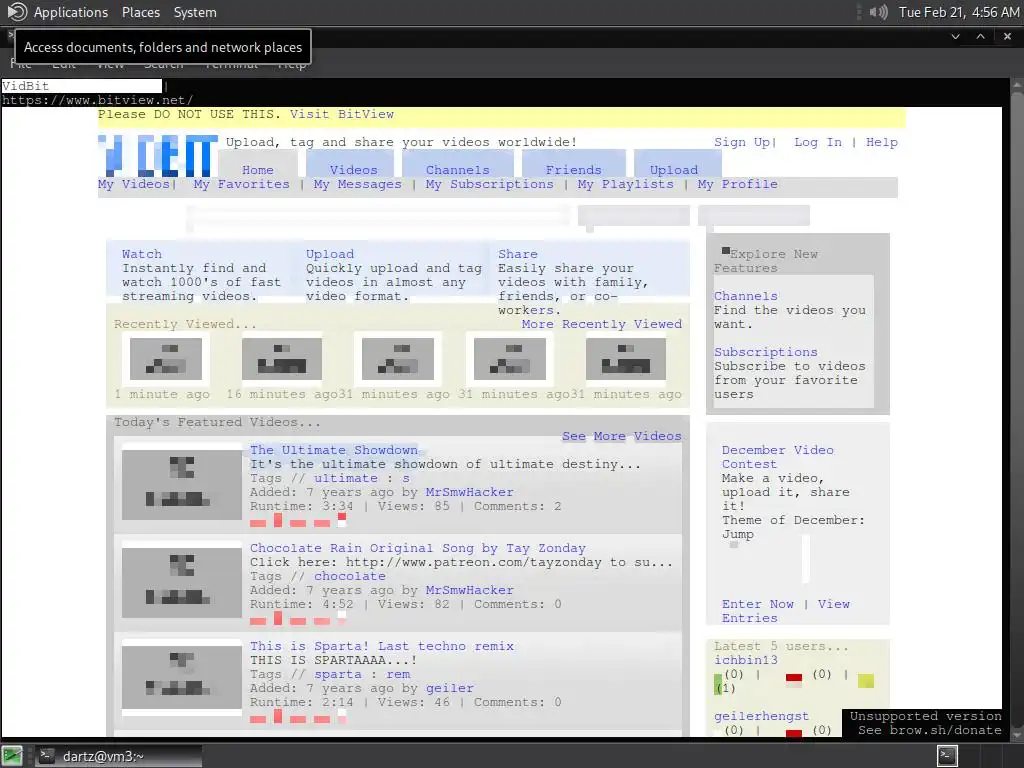The height and width of the screenshot is (768, 1024).
Task: Click the bitview.net URL bar
Action: click(98, 100)
